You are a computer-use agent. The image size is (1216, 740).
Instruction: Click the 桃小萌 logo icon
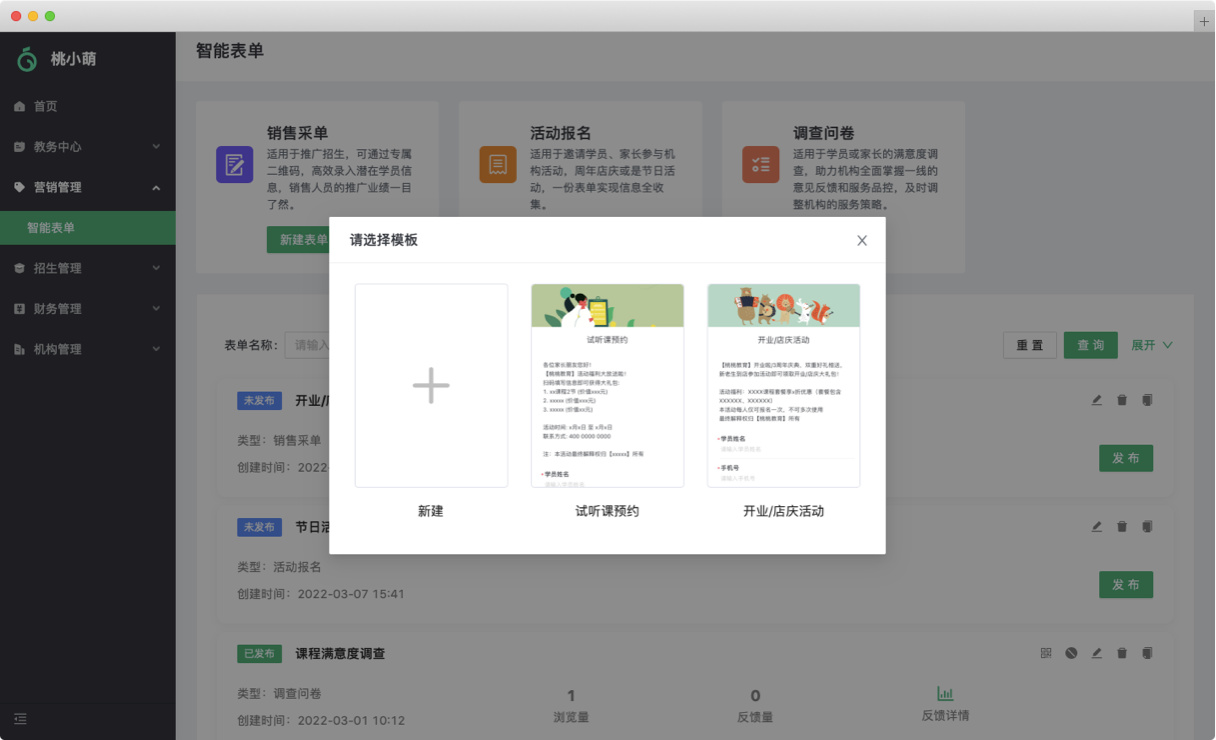click(27, 59)
